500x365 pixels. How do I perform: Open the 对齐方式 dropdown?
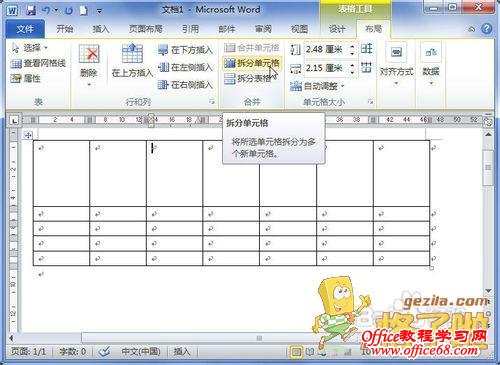coord(396,64)
